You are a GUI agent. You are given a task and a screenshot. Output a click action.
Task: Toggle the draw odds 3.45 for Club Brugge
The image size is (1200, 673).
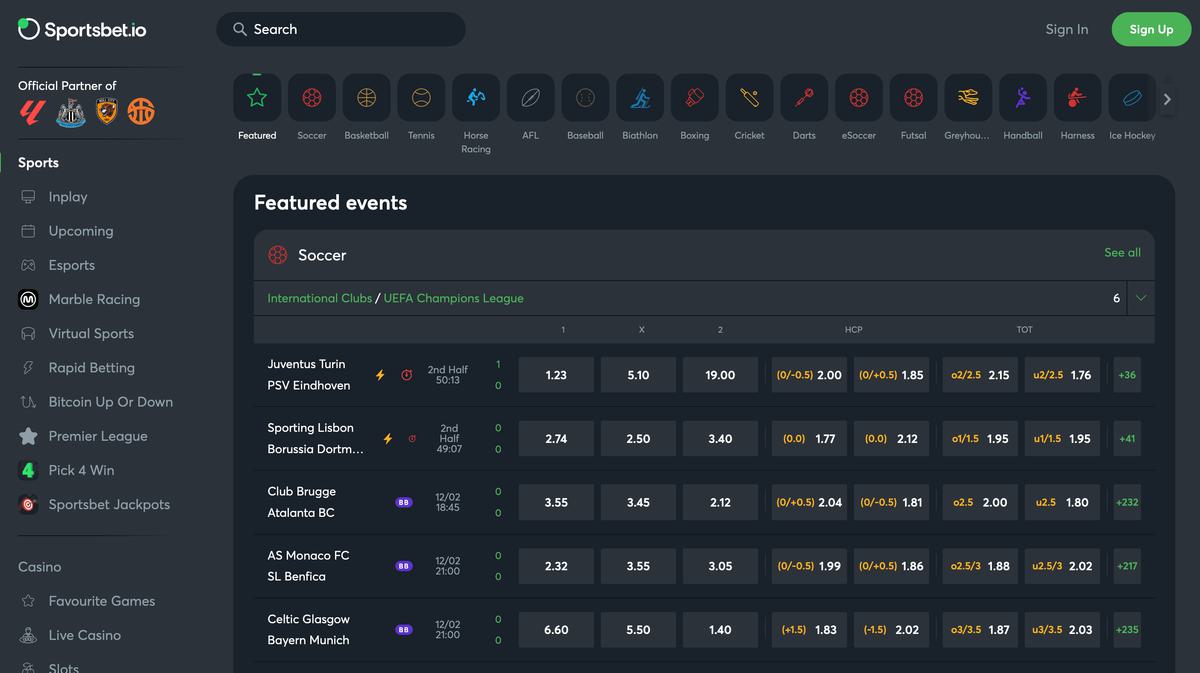638,503
